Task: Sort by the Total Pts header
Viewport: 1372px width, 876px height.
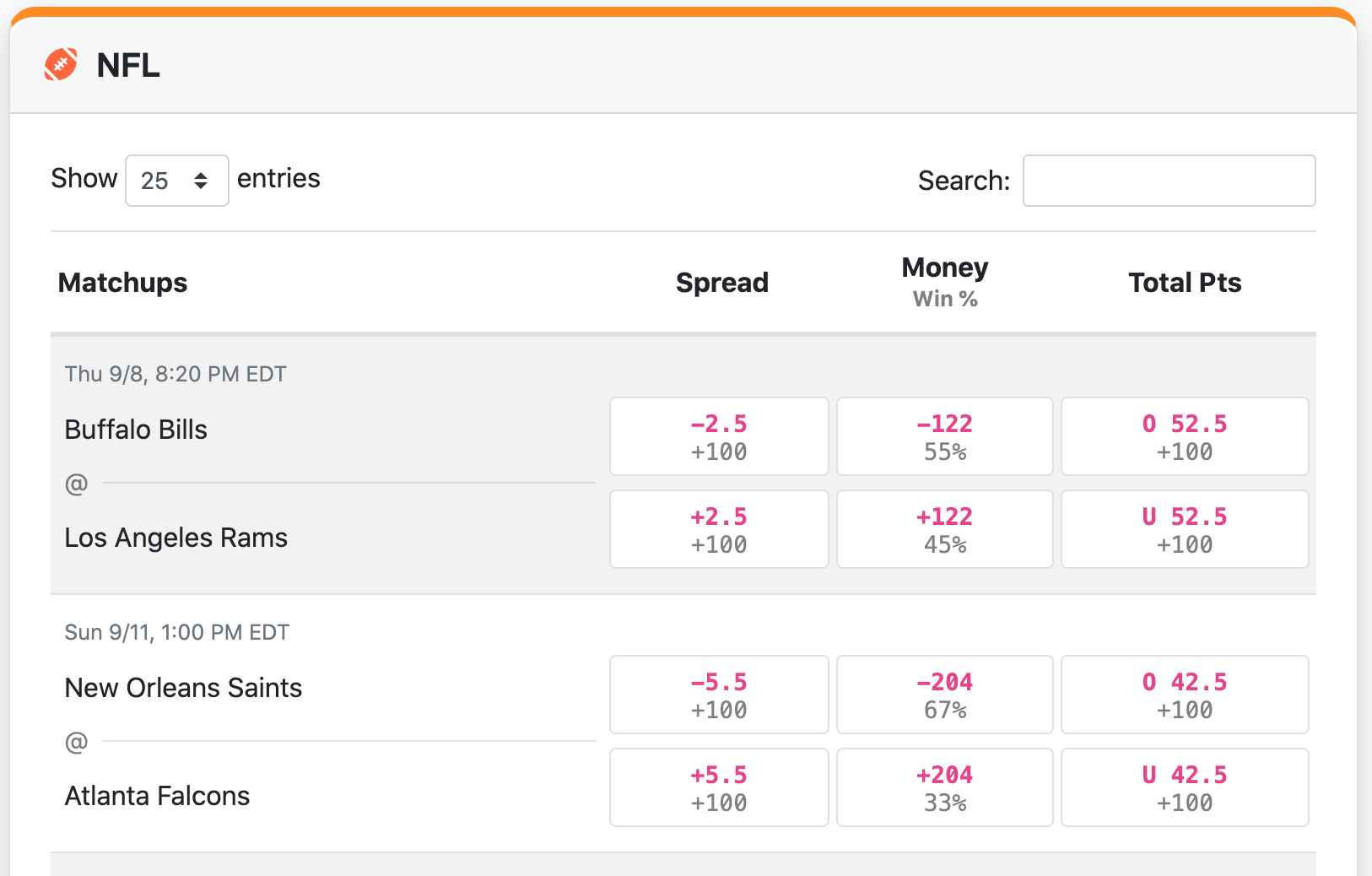Action: coord(1185,283)
